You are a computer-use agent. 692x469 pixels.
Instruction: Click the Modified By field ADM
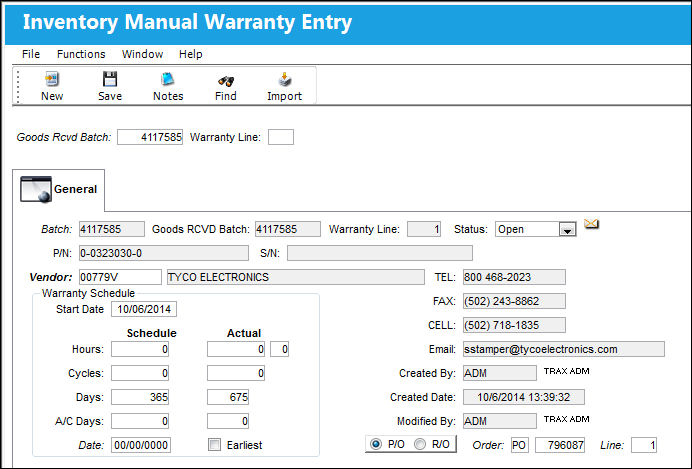[500, 420]
